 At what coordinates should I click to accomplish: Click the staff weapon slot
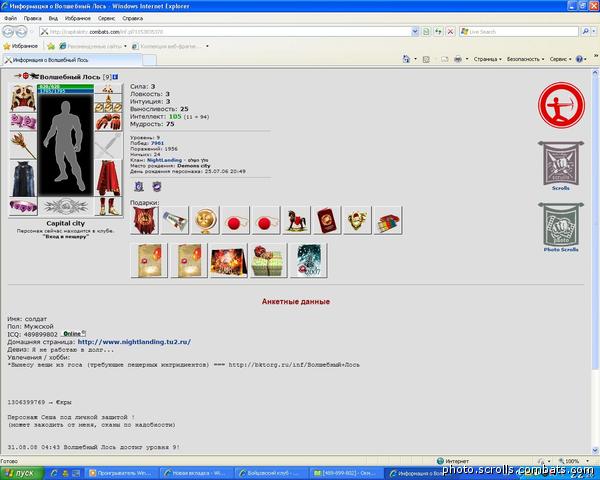(23, 145)
